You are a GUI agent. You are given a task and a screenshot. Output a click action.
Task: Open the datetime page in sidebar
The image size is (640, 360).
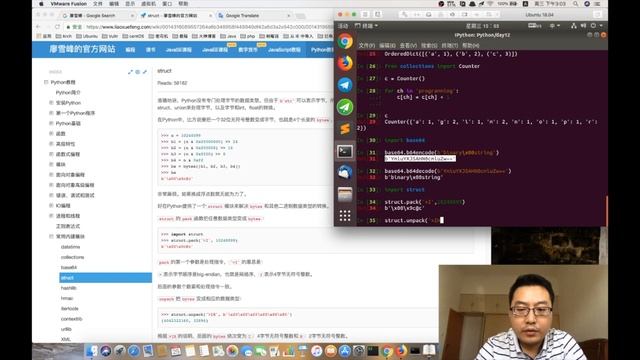point(71,247)
